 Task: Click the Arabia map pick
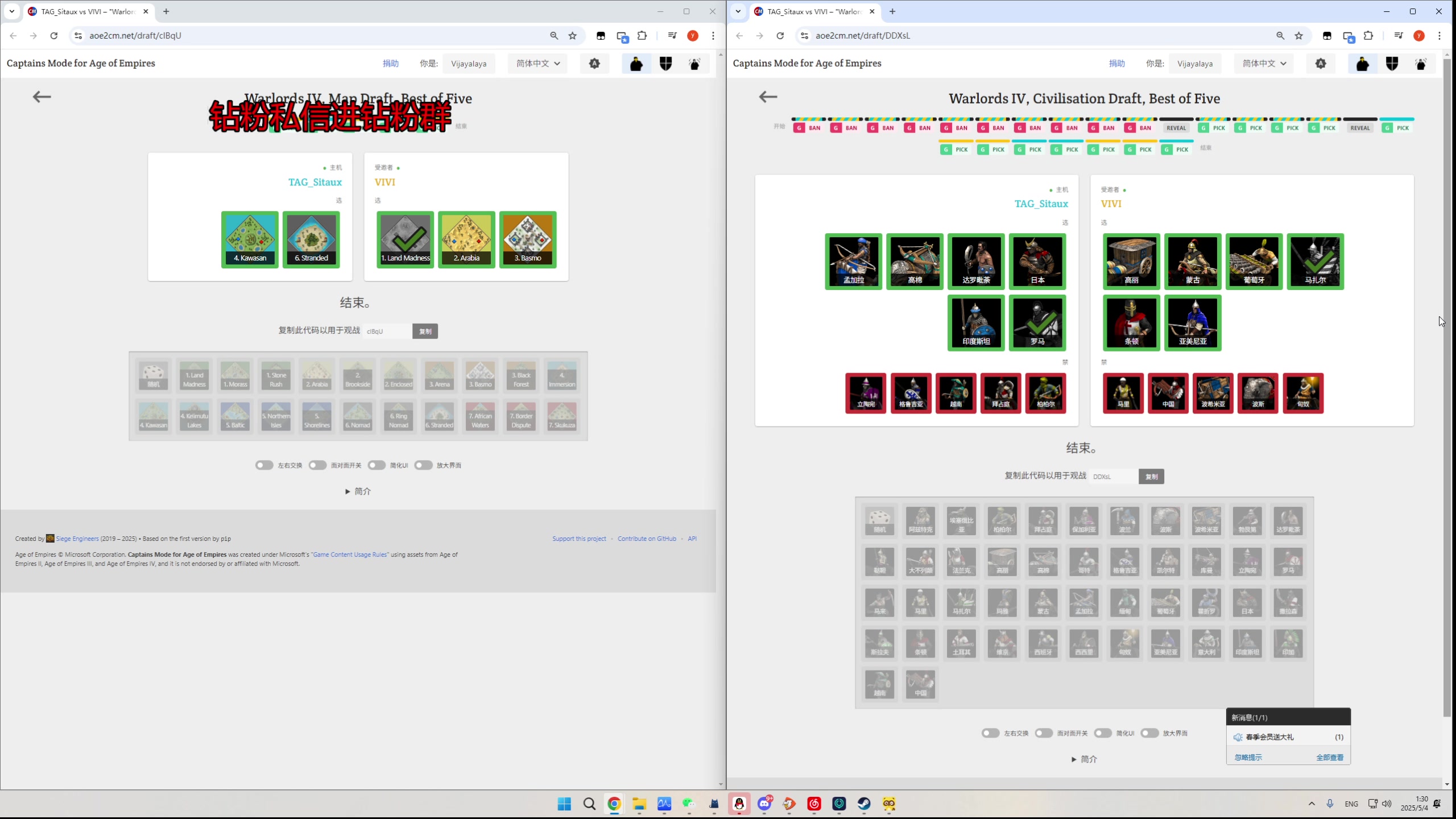coord(466,239)
